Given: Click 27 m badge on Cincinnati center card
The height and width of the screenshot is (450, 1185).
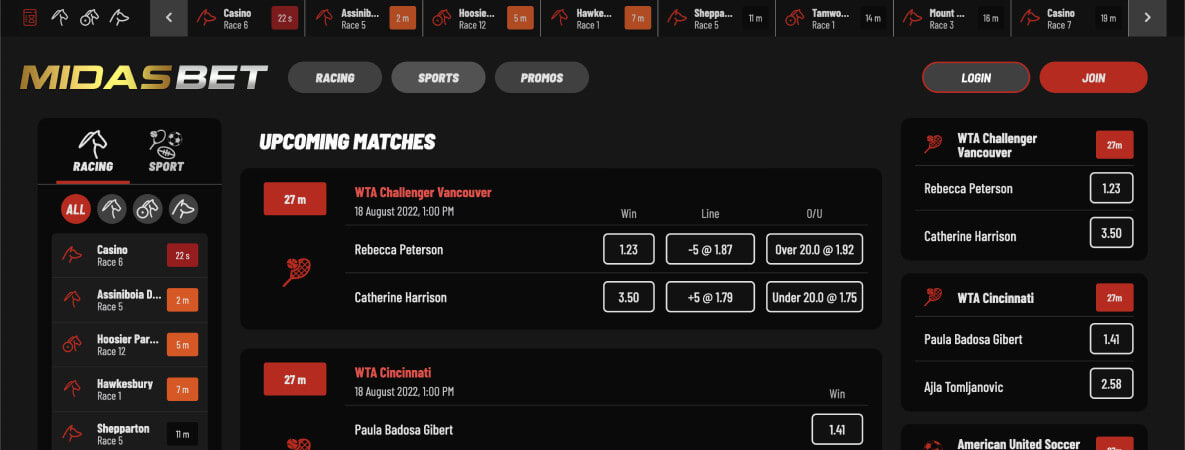Looking at the screenshot, I should [295, 379].
